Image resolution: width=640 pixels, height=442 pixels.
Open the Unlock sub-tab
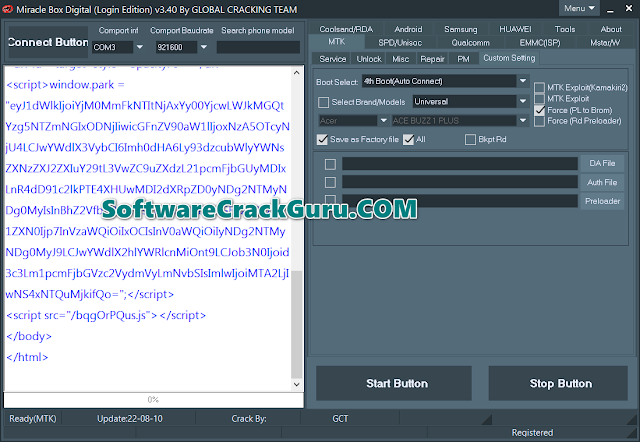click(369, 59)
